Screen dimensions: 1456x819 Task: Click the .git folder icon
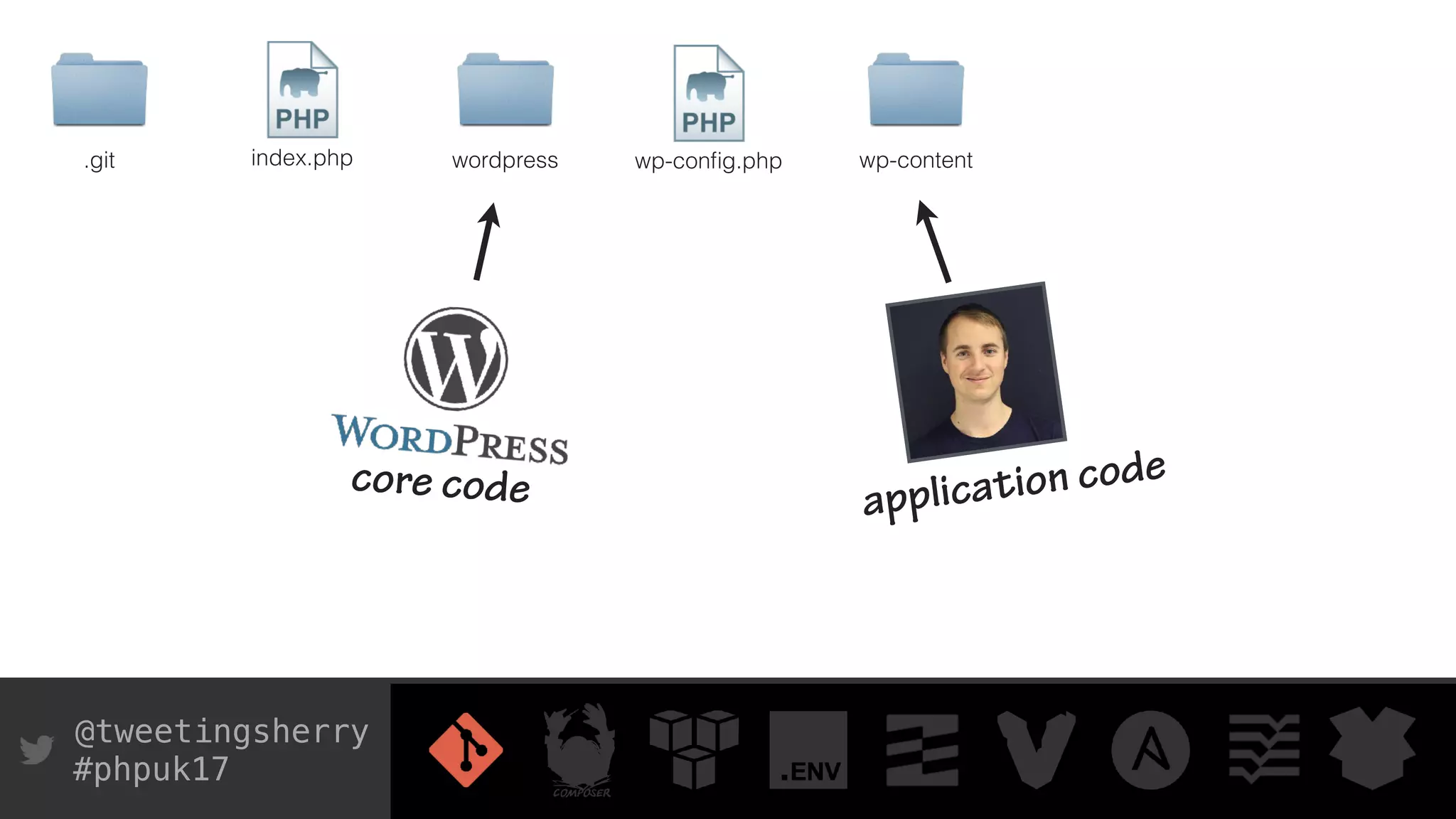[100, 90]
